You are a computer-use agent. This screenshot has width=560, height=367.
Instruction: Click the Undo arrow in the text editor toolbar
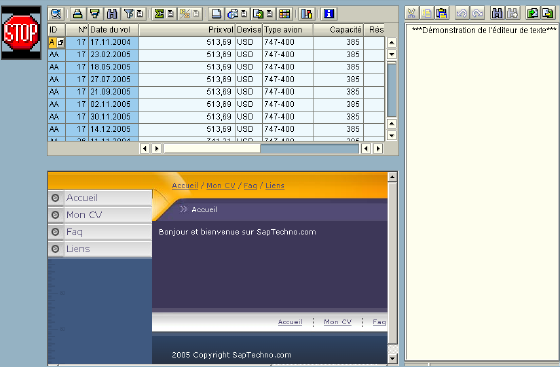462,14
